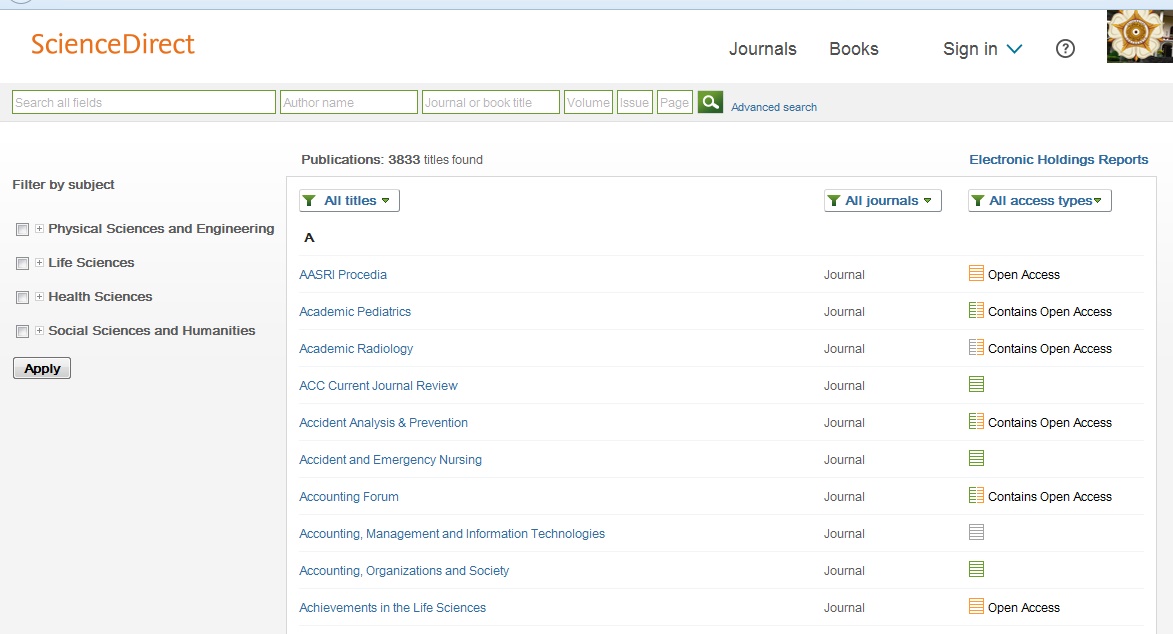Focus the Volume field

[x=588, y=103]
